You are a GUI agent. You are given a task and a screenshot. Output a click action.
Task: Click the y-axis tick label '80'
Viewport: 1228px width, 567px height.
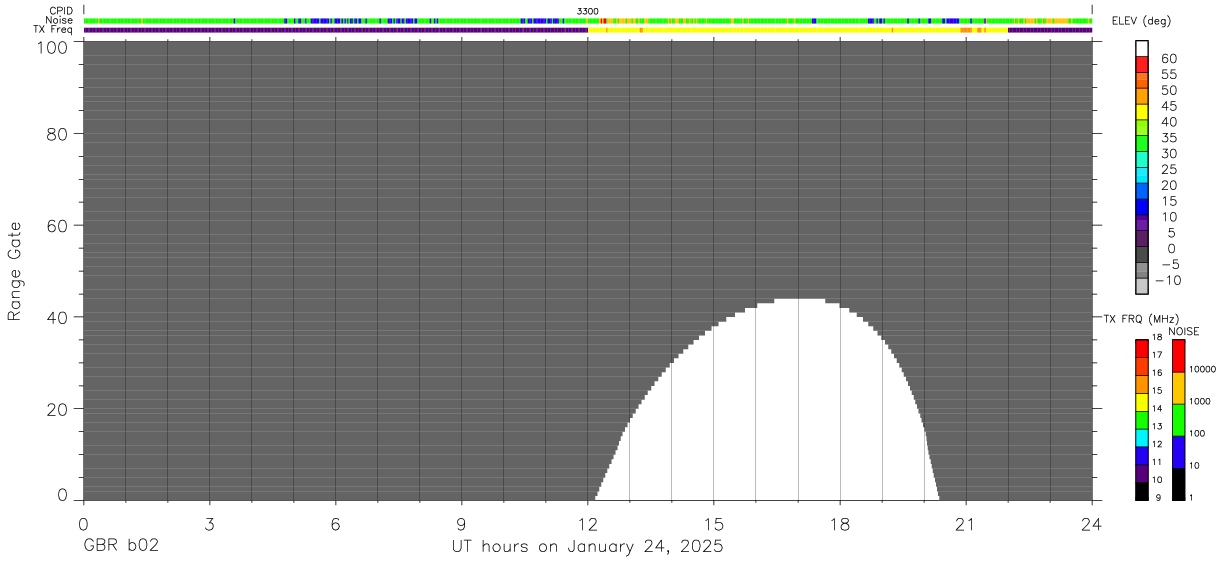[58, 134]
